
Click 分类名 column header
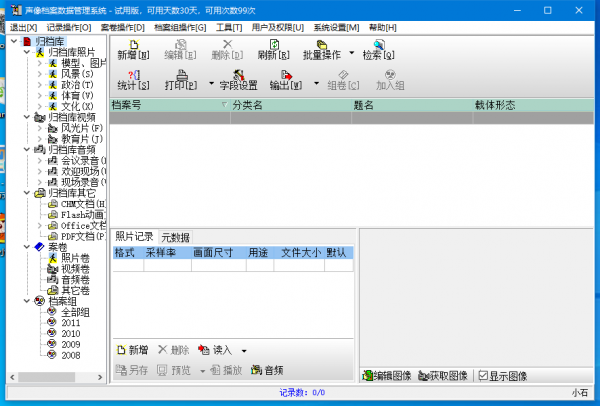click(x=291, y=105)
